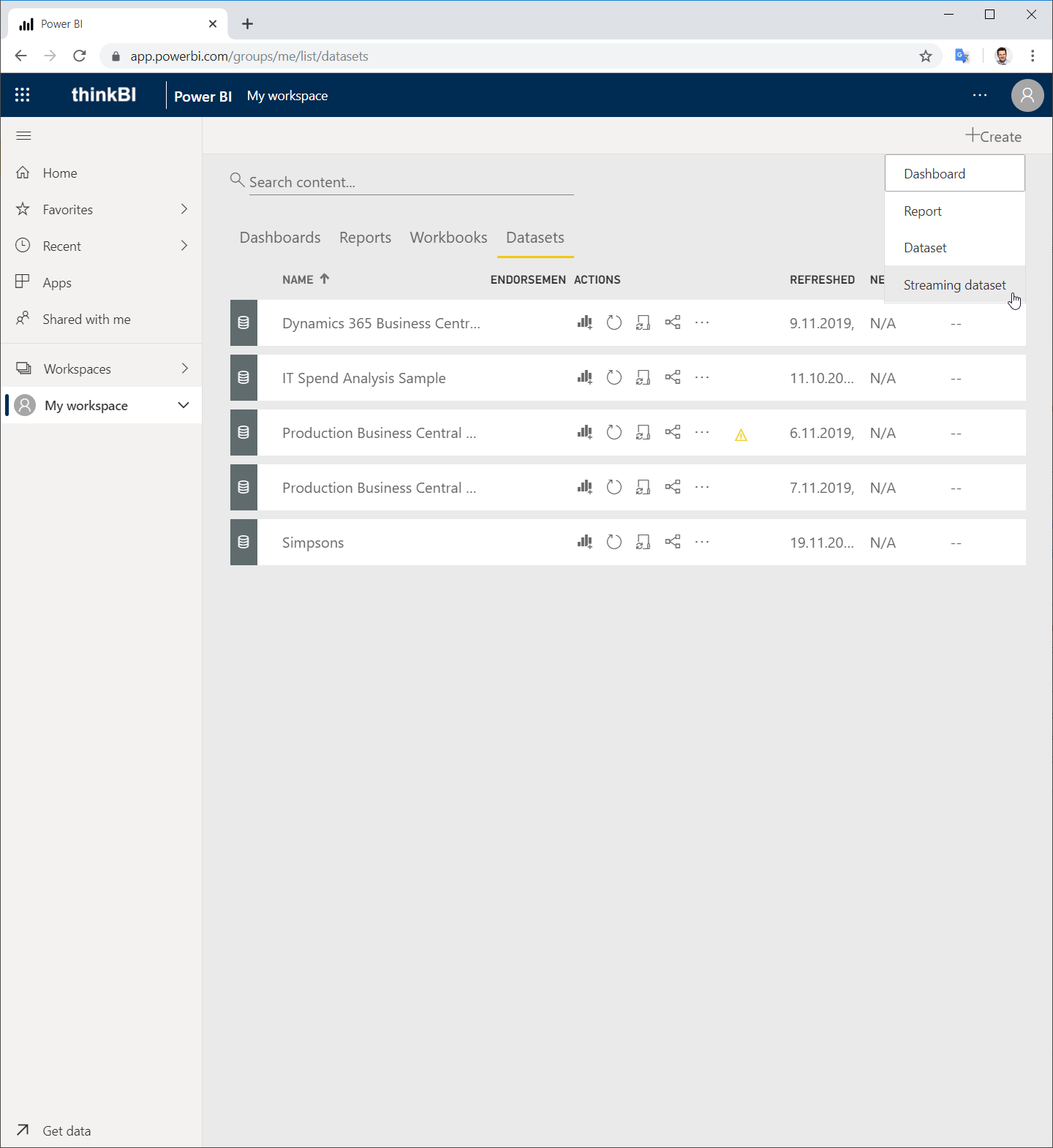The height and width of the screenshot is (1148, 1053).
Task: Choose Dashboard from the Create menu
Action: click(x=955, y=173)
